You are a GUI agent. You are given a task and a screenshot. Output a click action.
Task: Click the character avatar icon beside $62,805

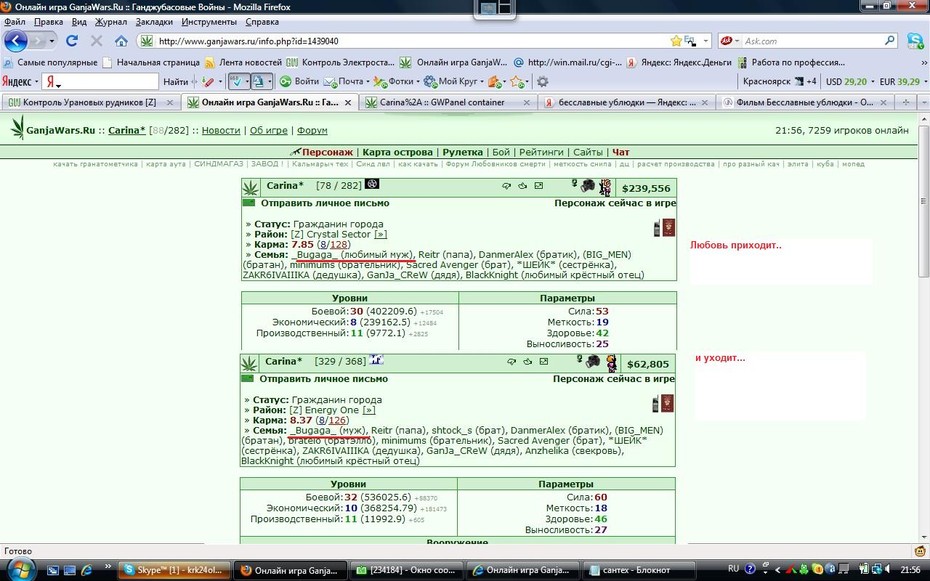pyautogui.click(x=611, y=363)
